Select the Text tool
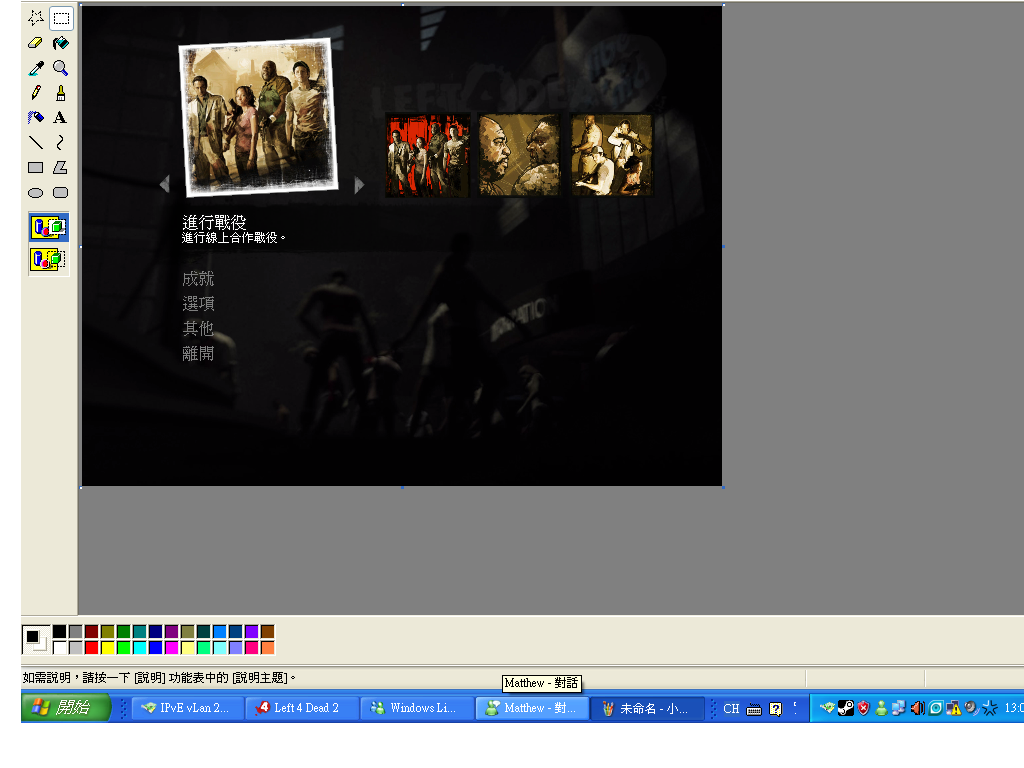The height and width of the screenshot is (768, 1024). tap(61, 118)
